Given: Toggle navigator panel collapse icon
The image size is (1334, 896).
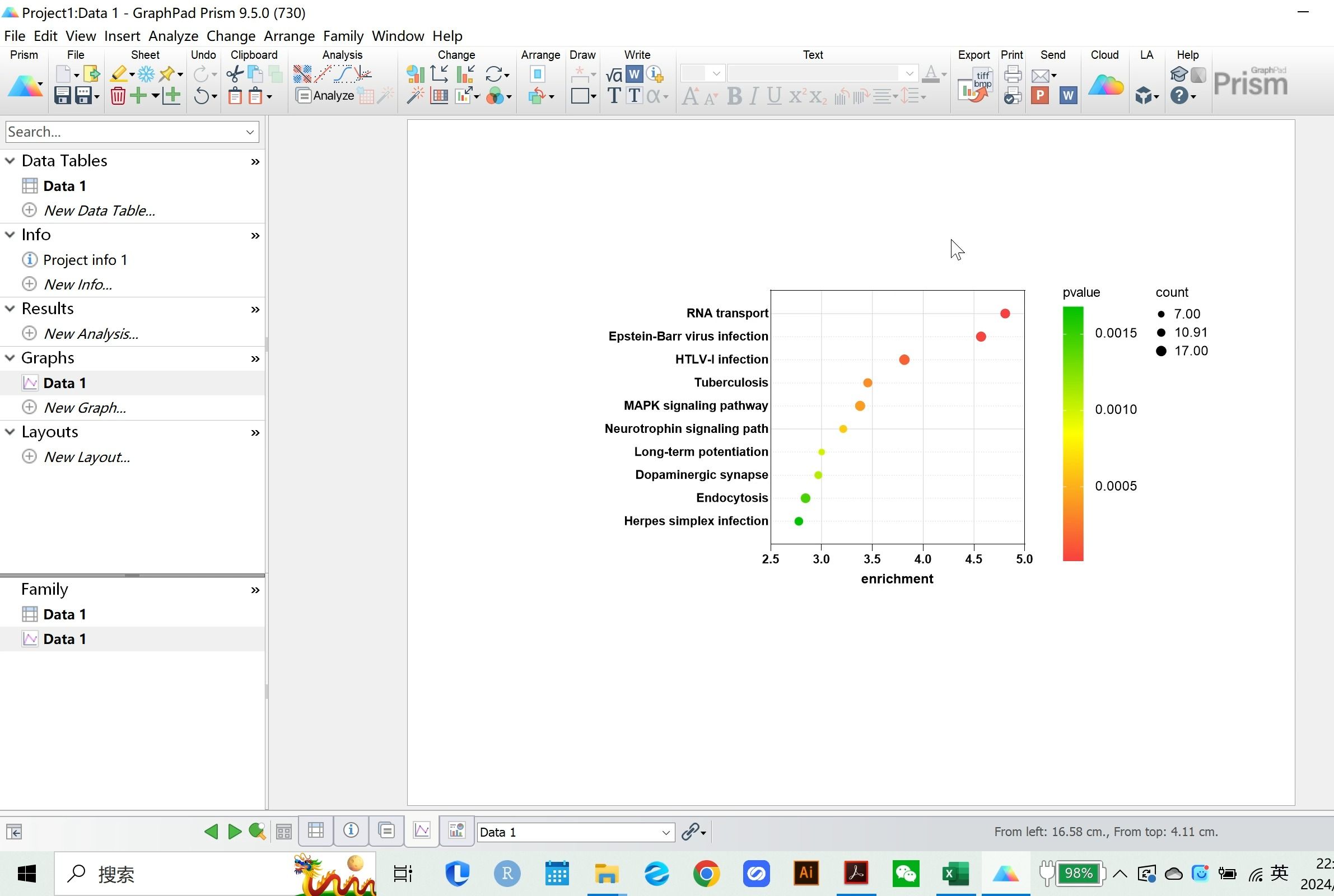Looking at the screenshot, I should (x=15, y=832).
